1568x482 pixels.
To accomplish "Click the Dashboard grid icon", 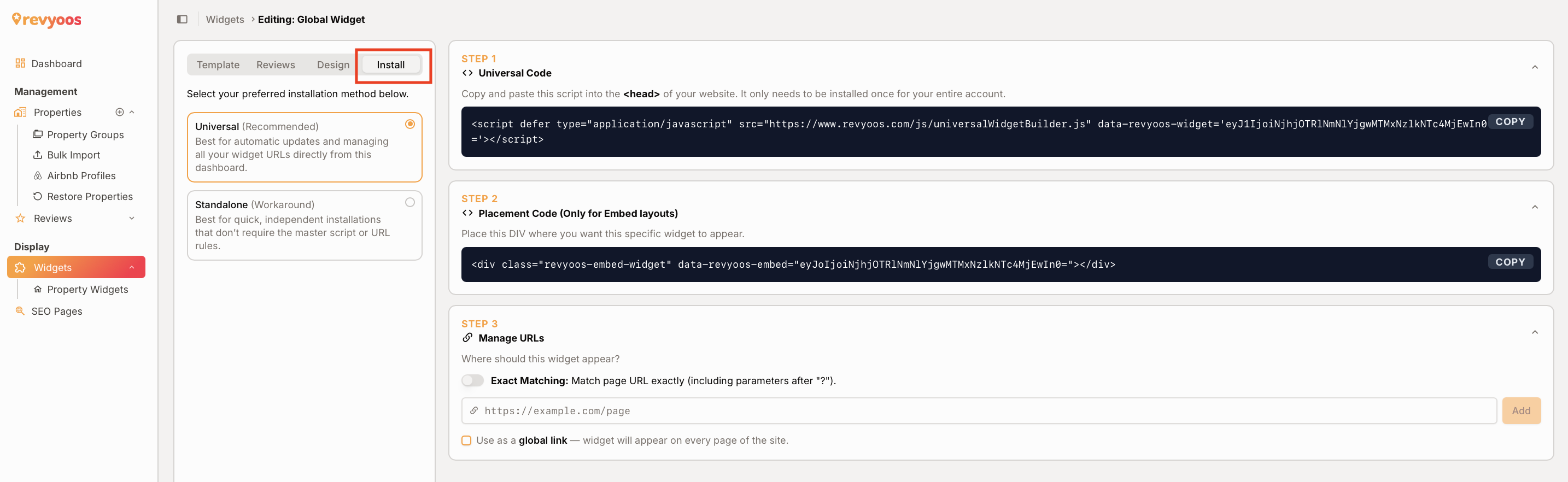I will (20, 63).
